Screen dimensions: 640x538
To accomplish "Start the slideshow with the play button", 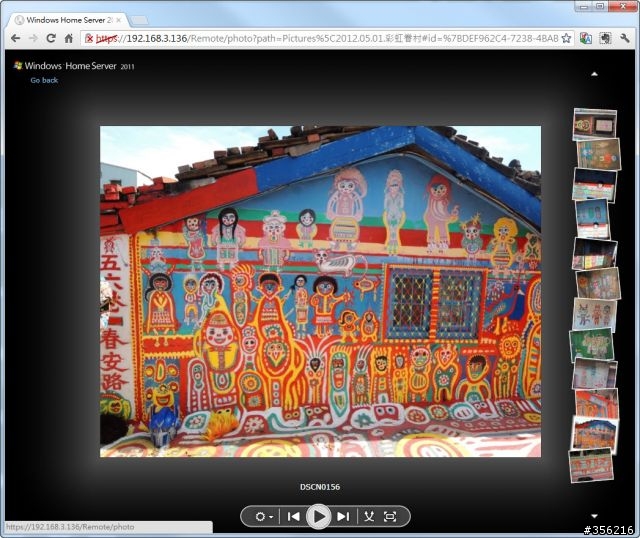I will 319,517.
